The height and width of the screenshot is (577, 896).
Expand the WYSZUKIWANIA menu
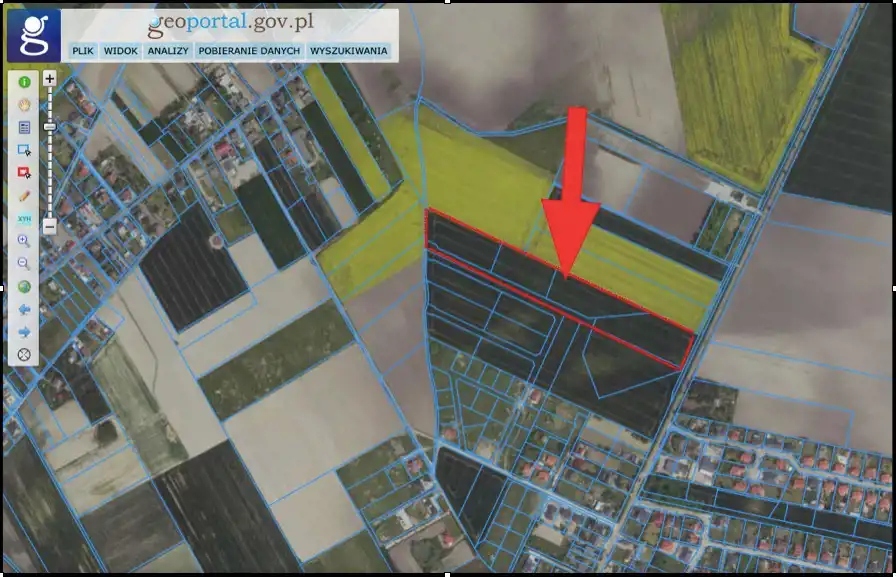348,51
